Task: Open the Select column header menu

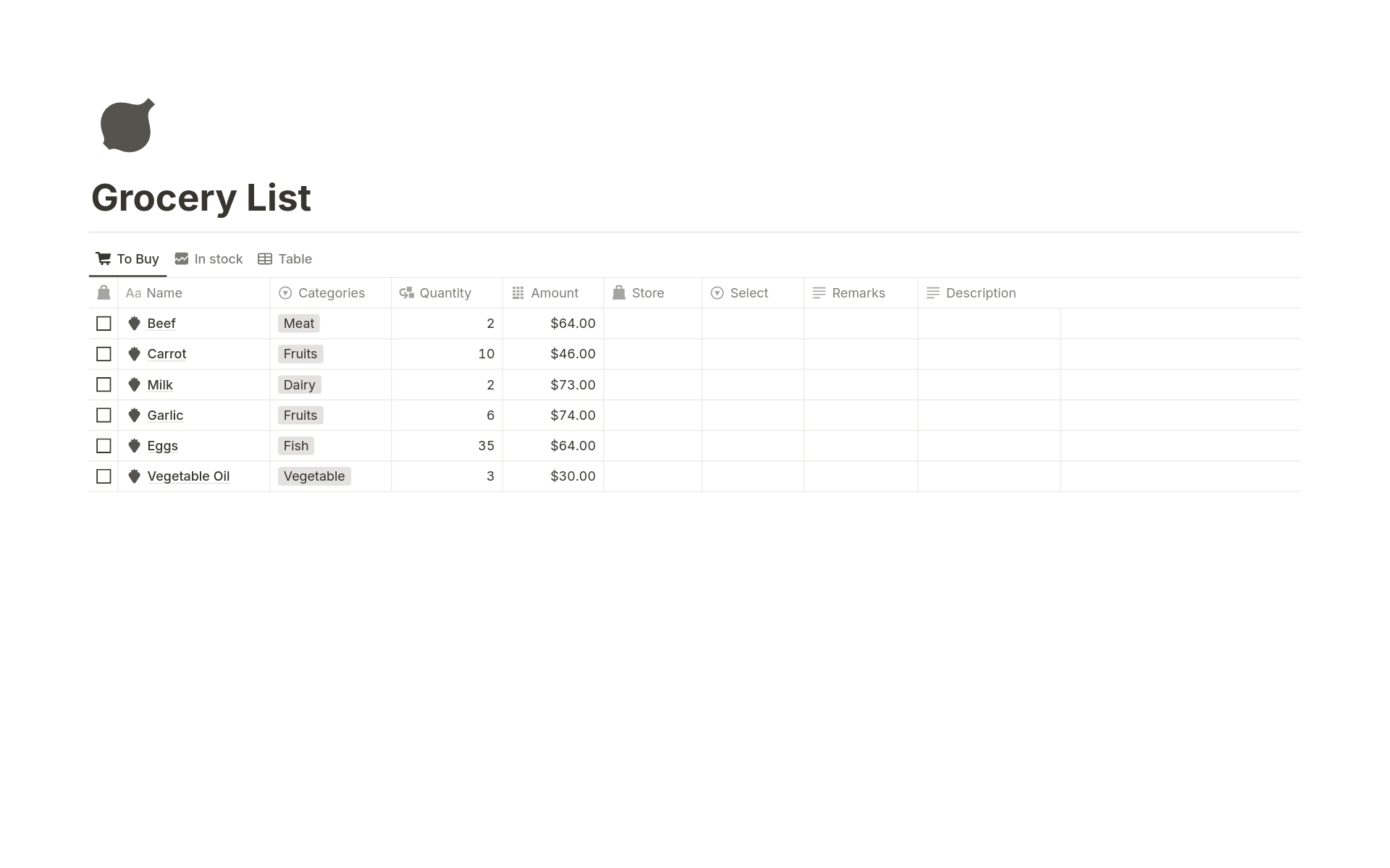Action: click(x=749, y=292)
